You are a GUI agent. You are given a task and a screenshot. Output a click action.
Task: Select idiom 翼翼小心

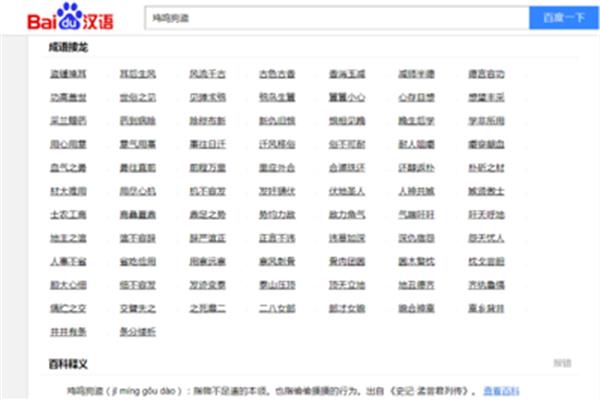[x=347, y=97]
